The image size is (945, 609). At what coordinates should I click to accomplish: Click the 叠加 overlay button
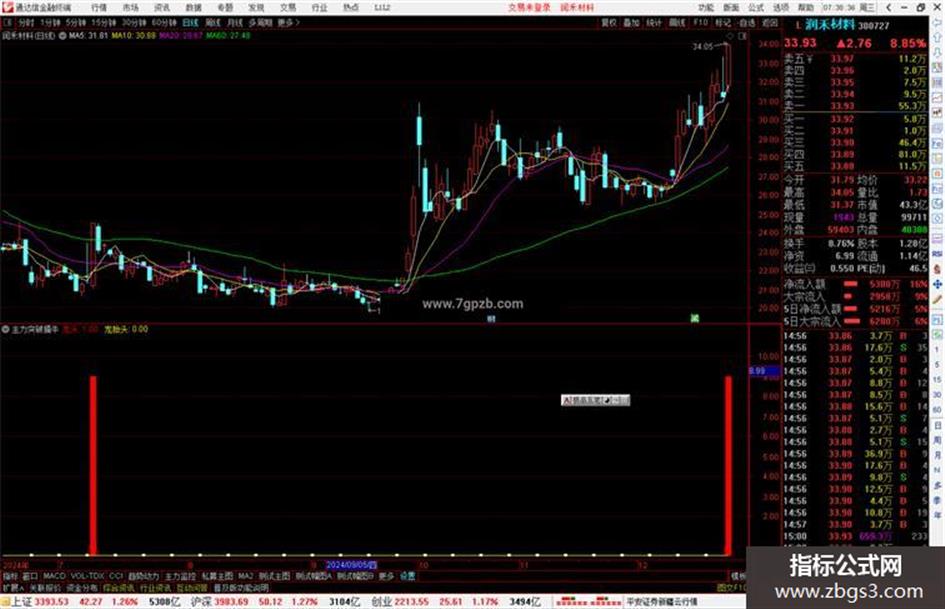(x=631, y=22)
